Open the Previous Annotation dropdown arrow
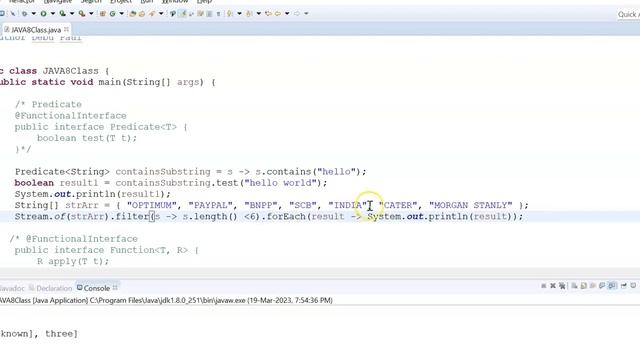The height and width of the screenshot is (360, 640). click(258, 13)
